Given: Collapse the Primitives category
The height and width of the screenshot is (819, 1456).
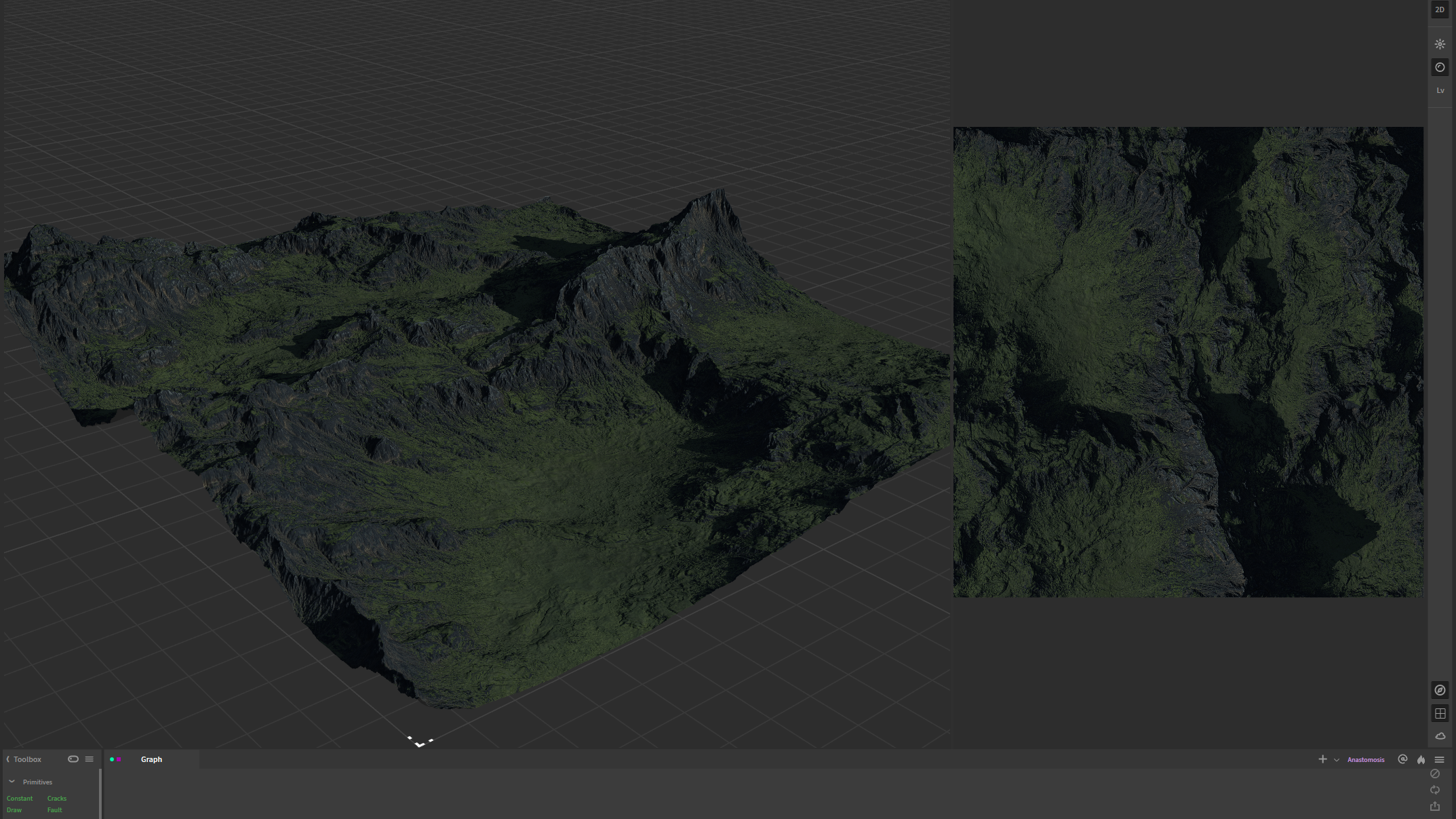Looking at the screenshot, I should (x=12, y=782).
